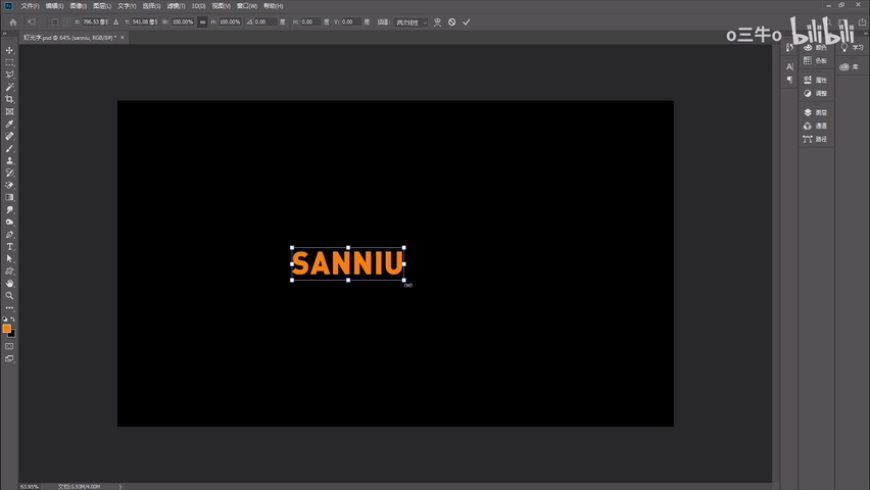Viewport: 870px width, 490px height.
Task: Select the Horizontal Type tool
Action: pos(10,246)
